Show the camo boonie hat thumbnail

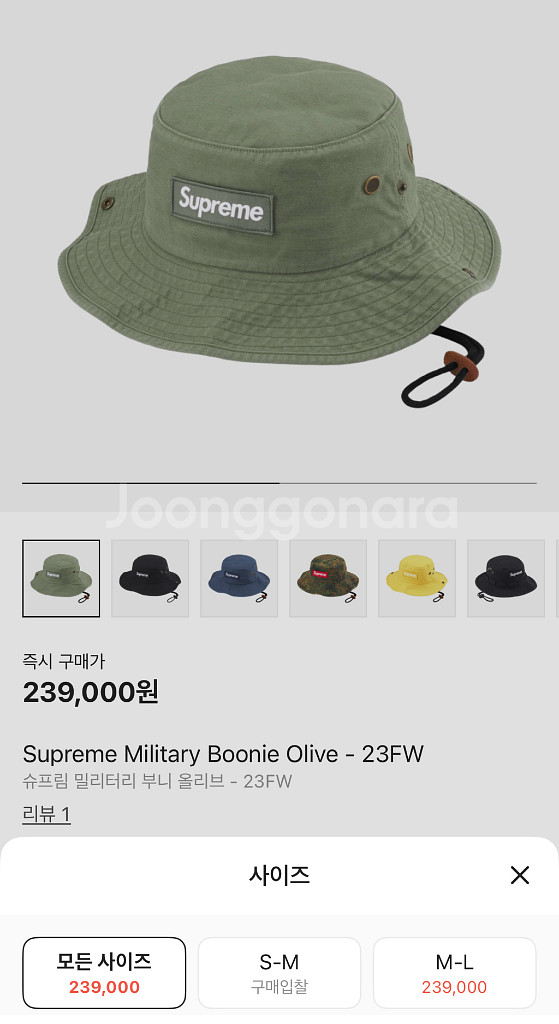point(328,579)
